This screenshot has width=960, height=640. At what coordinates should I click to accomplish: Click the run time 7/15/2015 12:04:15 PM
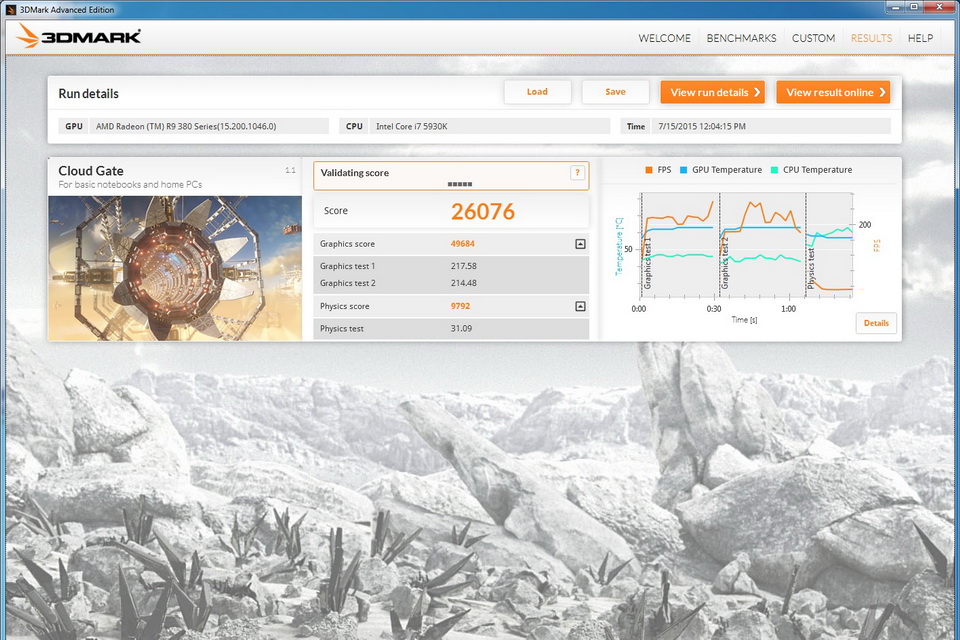[702, 126]
